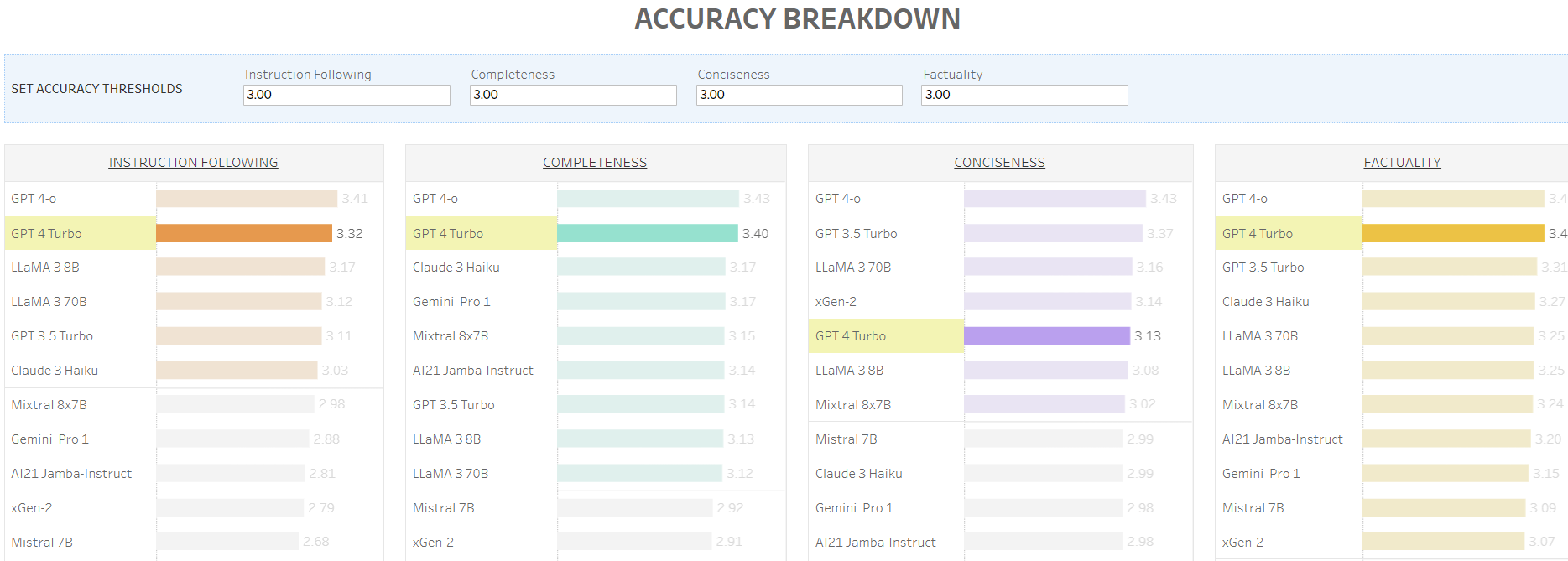Click Mixtral 8x7B in Instruction Following
The height and width of the screenshot is (561, 1568).
coord(49,405)
